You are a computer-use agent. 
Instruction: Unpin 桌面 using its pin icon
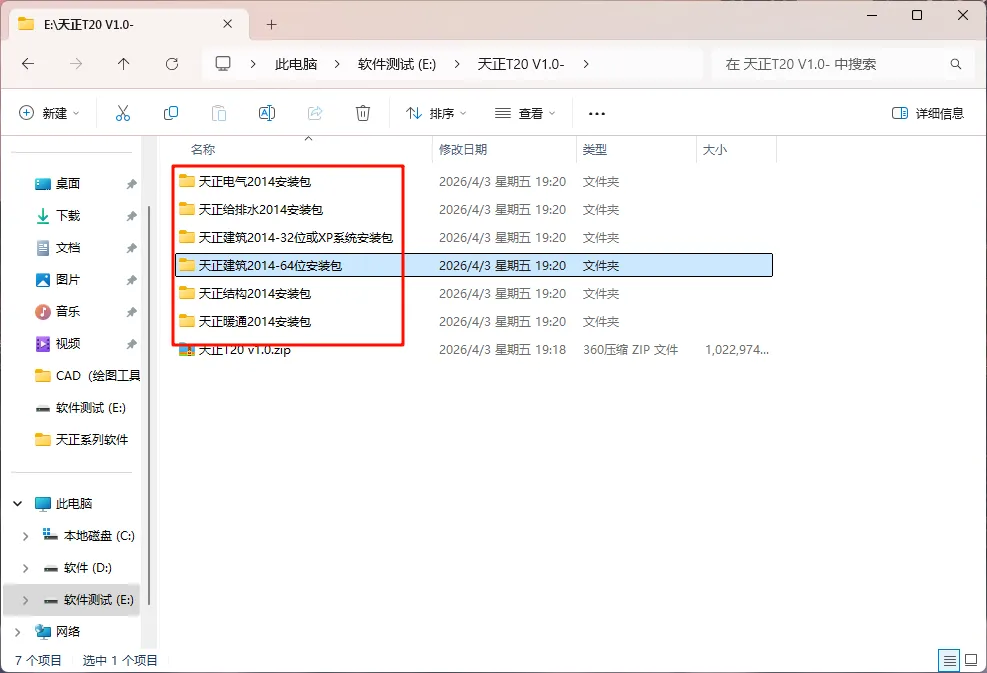131,184
